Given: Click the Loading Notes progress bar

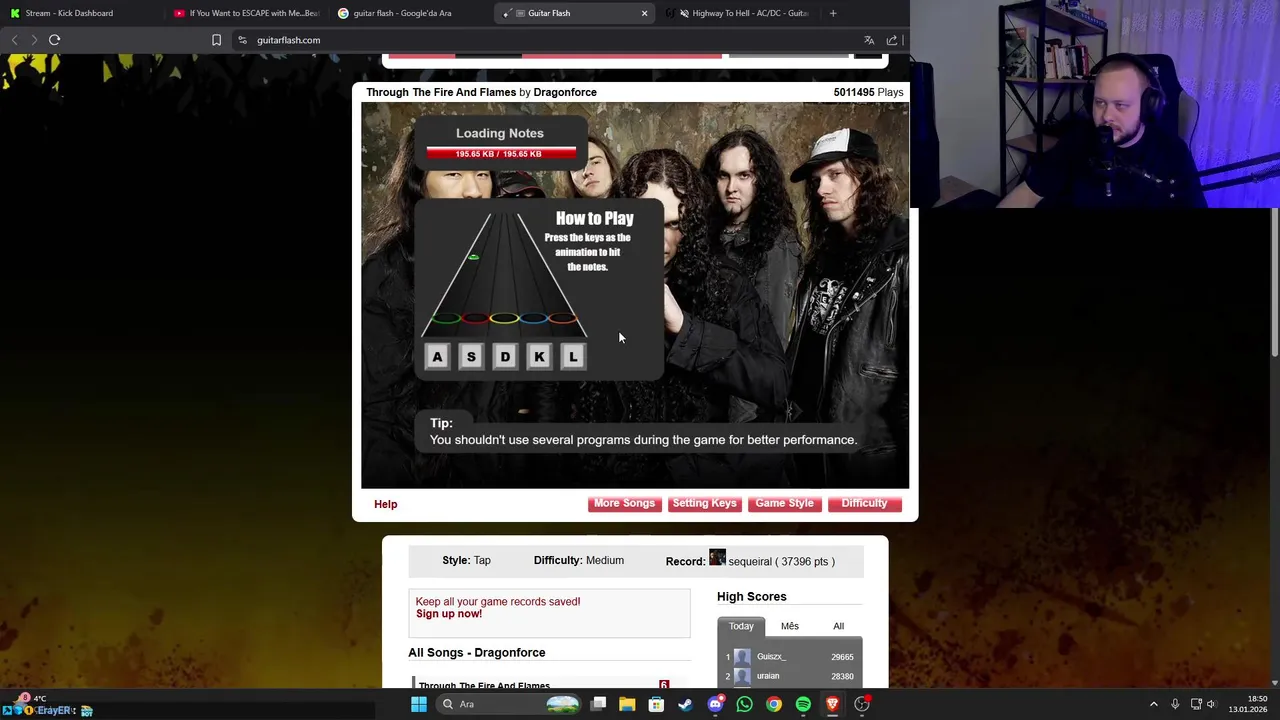Looking at the screenshot, I should [501, 153].
